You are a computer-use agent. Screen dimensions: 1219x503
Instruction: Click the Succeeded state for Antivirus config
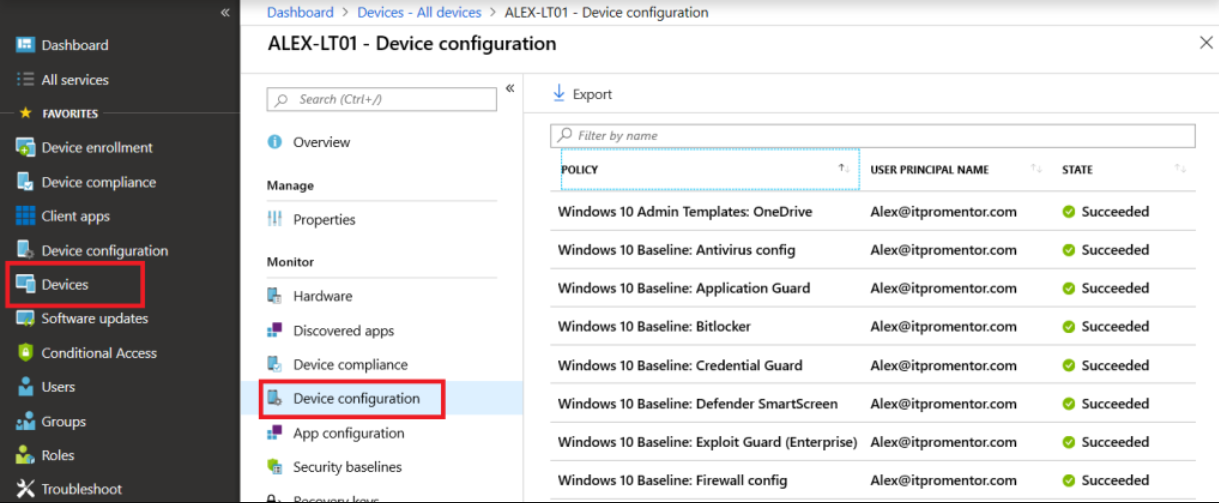1115,250
